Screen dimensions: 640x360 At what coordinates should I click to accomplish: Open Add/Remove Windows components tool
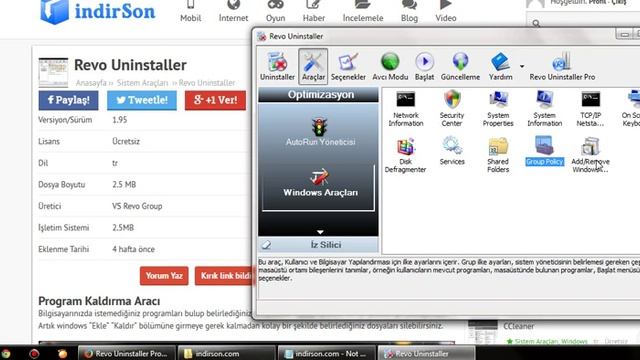coord(590,155)
